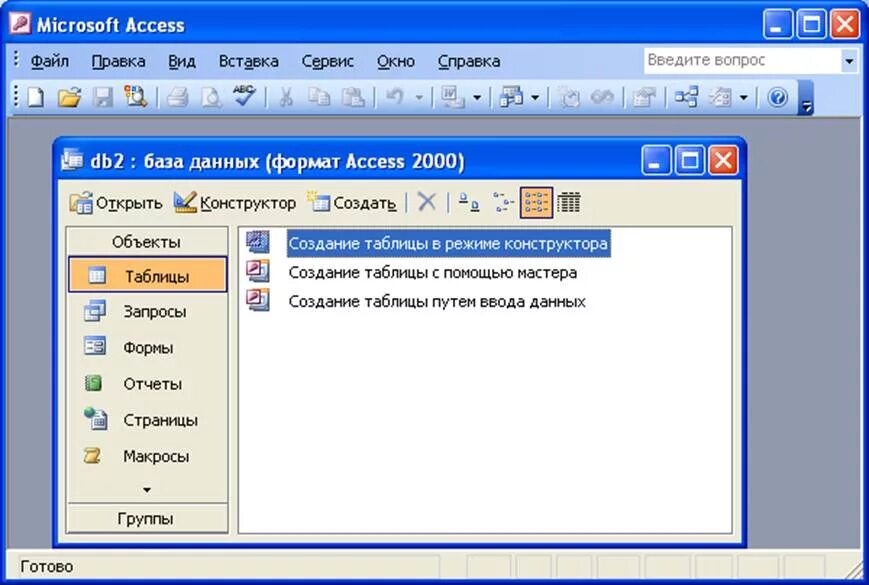Screen dimensions: 869x585
Task: Click the Save floppy disk icon
Action: [x=103, y=98]
